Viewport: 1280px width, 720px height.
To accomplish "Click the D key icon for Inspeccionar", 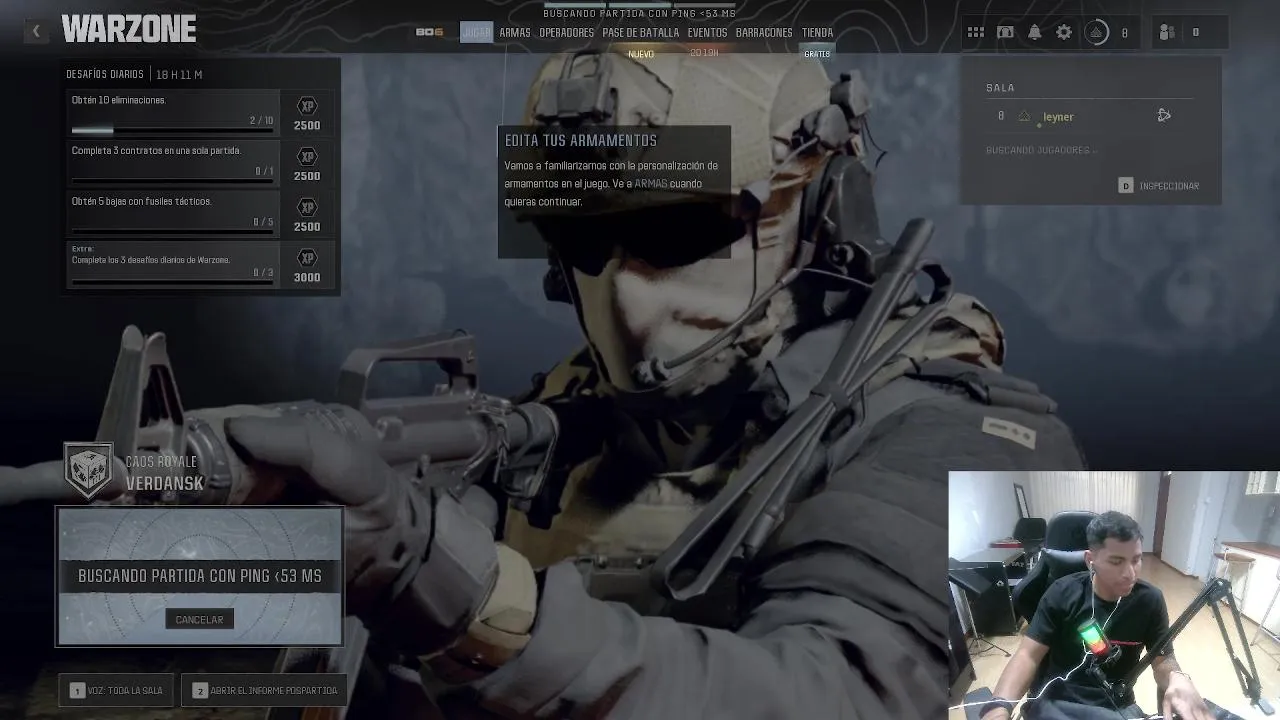I will (x=1126, y=186).
